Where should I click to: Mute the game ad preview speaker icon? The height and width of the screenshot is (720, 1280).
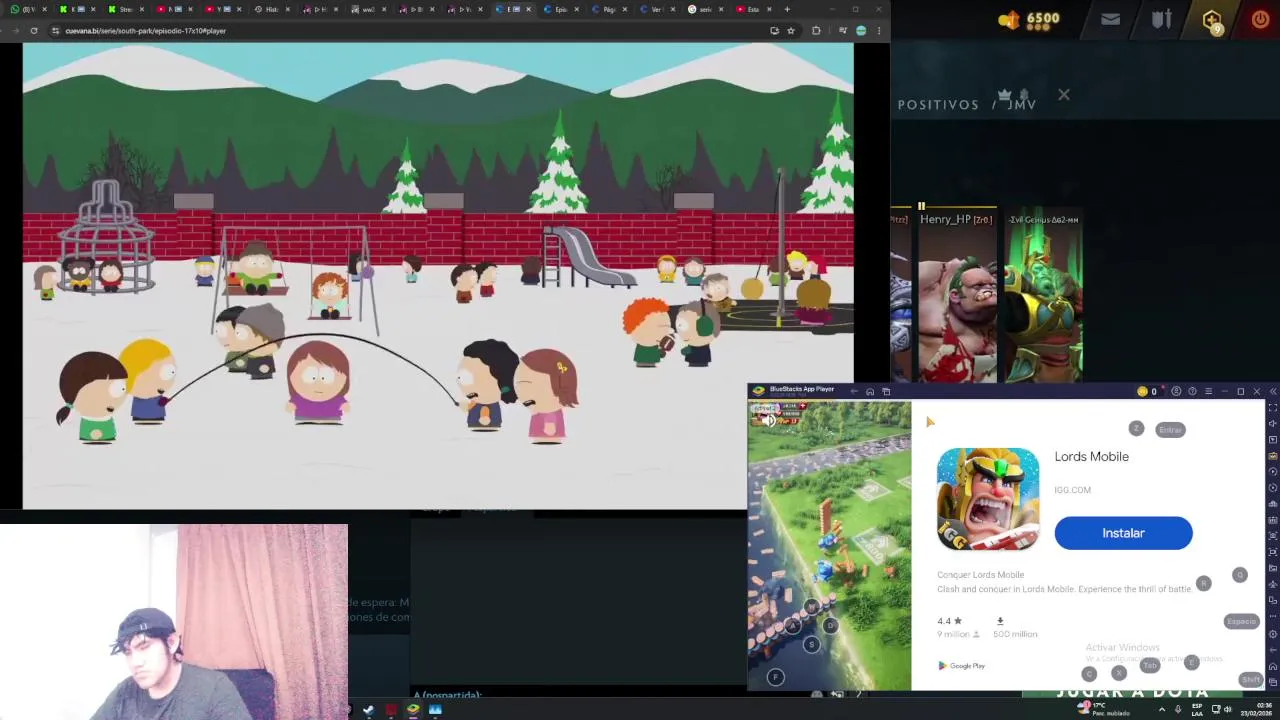pos(768,420)
